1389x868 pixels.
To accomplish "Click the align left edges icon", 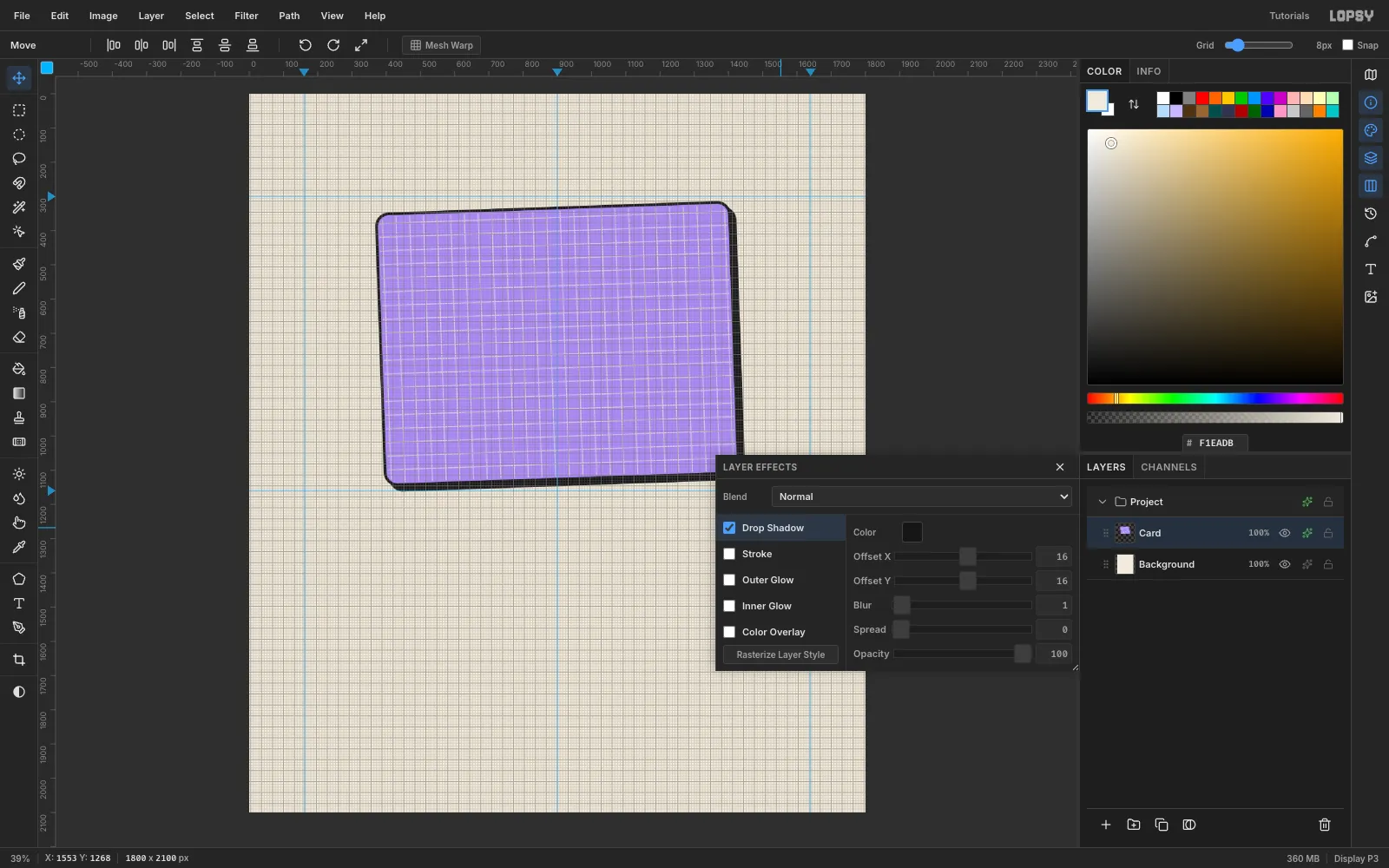I will [114, 45].
